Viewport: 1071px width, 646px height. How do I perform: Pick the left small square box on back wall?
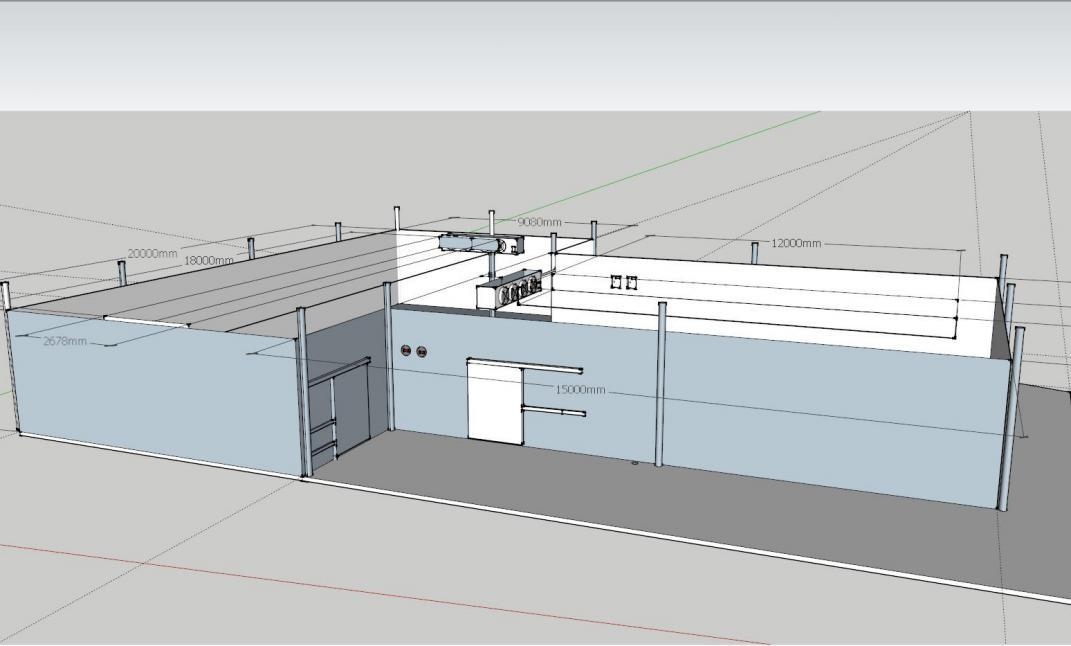coord(616,283)
